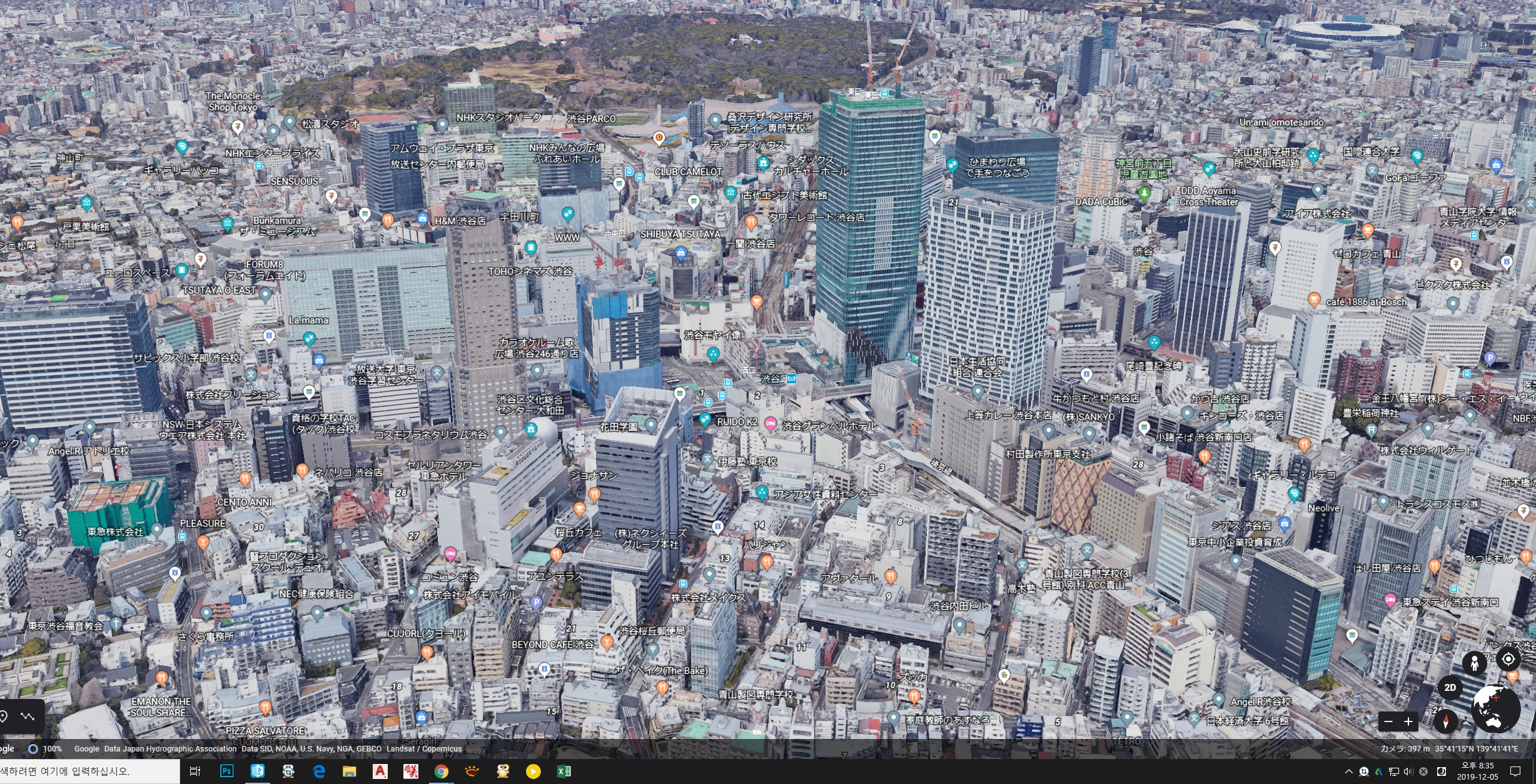The height and width of the screenshot is (784, 1536).
Task: Zoom in with the plus button
Action: point(1408,721)
